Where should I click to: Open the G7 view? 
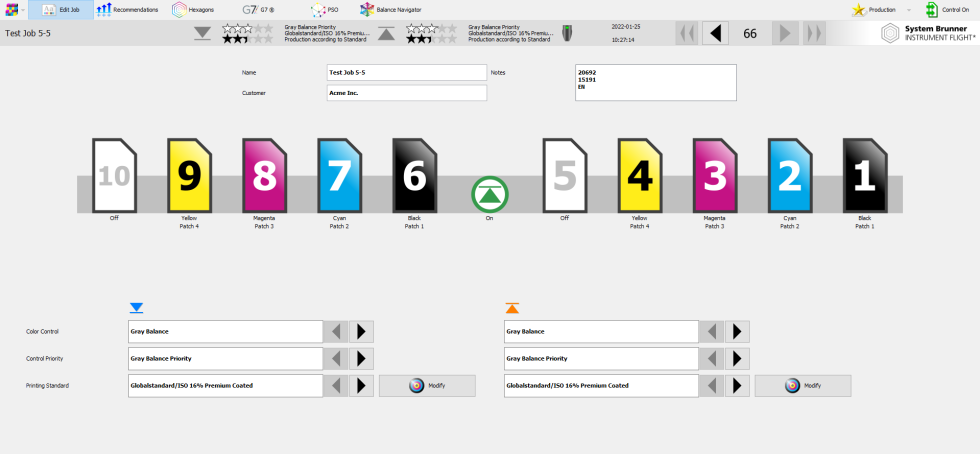click(x=261, y=10)
